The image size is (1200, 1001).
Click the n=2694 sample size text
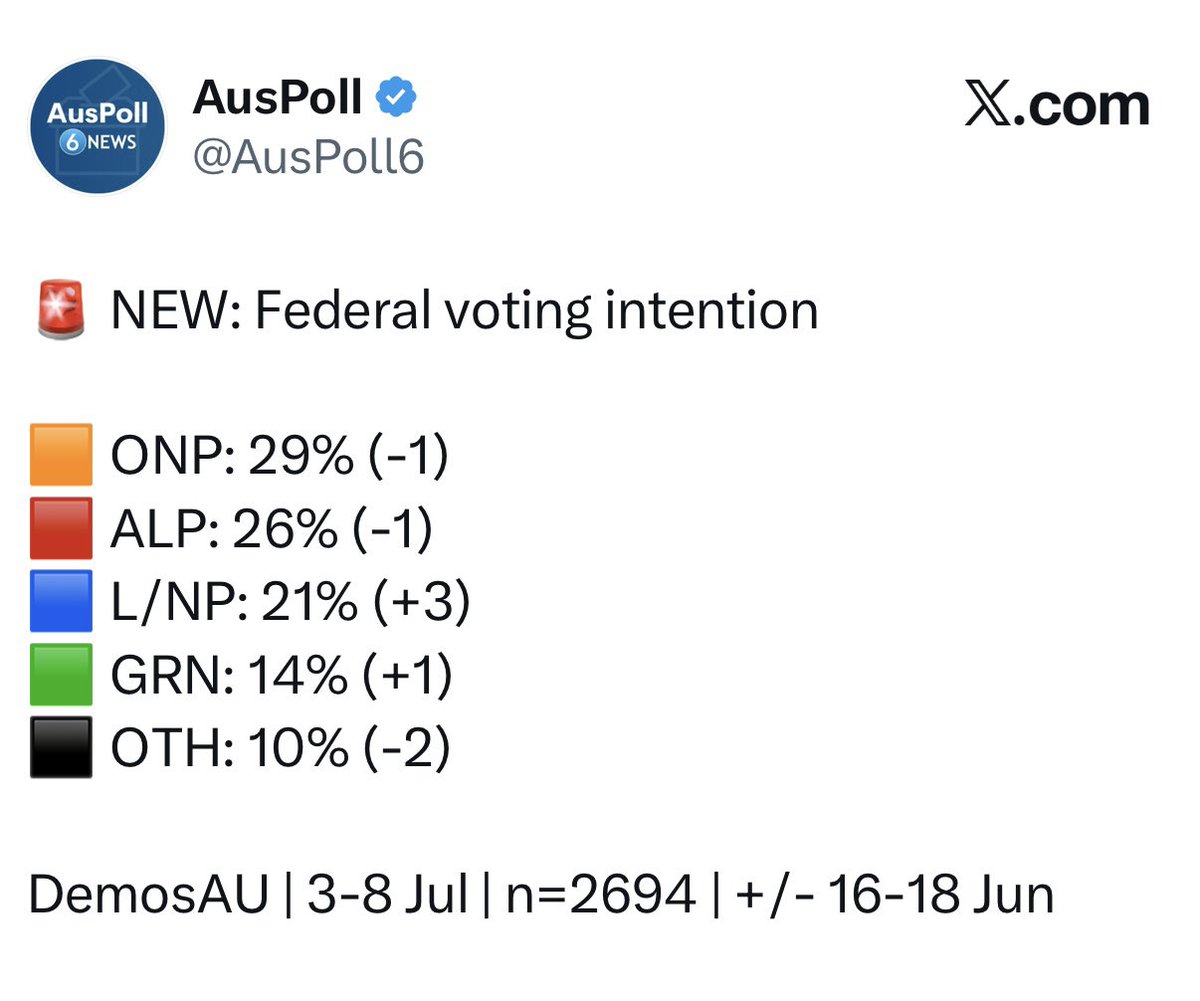[x=600, y=894]
